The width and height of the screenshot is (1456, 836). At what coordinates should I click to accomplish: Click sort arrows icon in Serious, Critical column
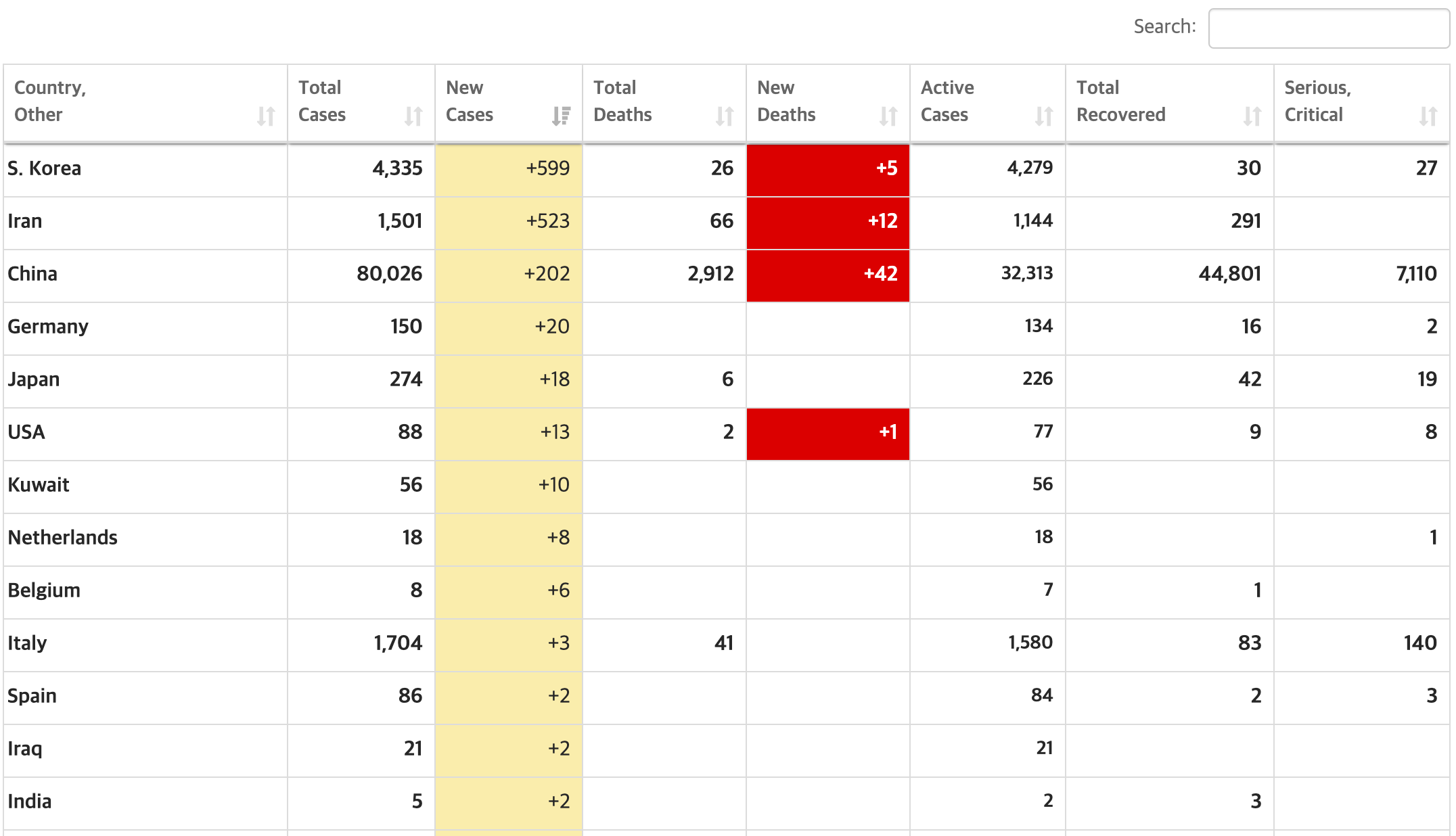click(x=1428, y=116)
